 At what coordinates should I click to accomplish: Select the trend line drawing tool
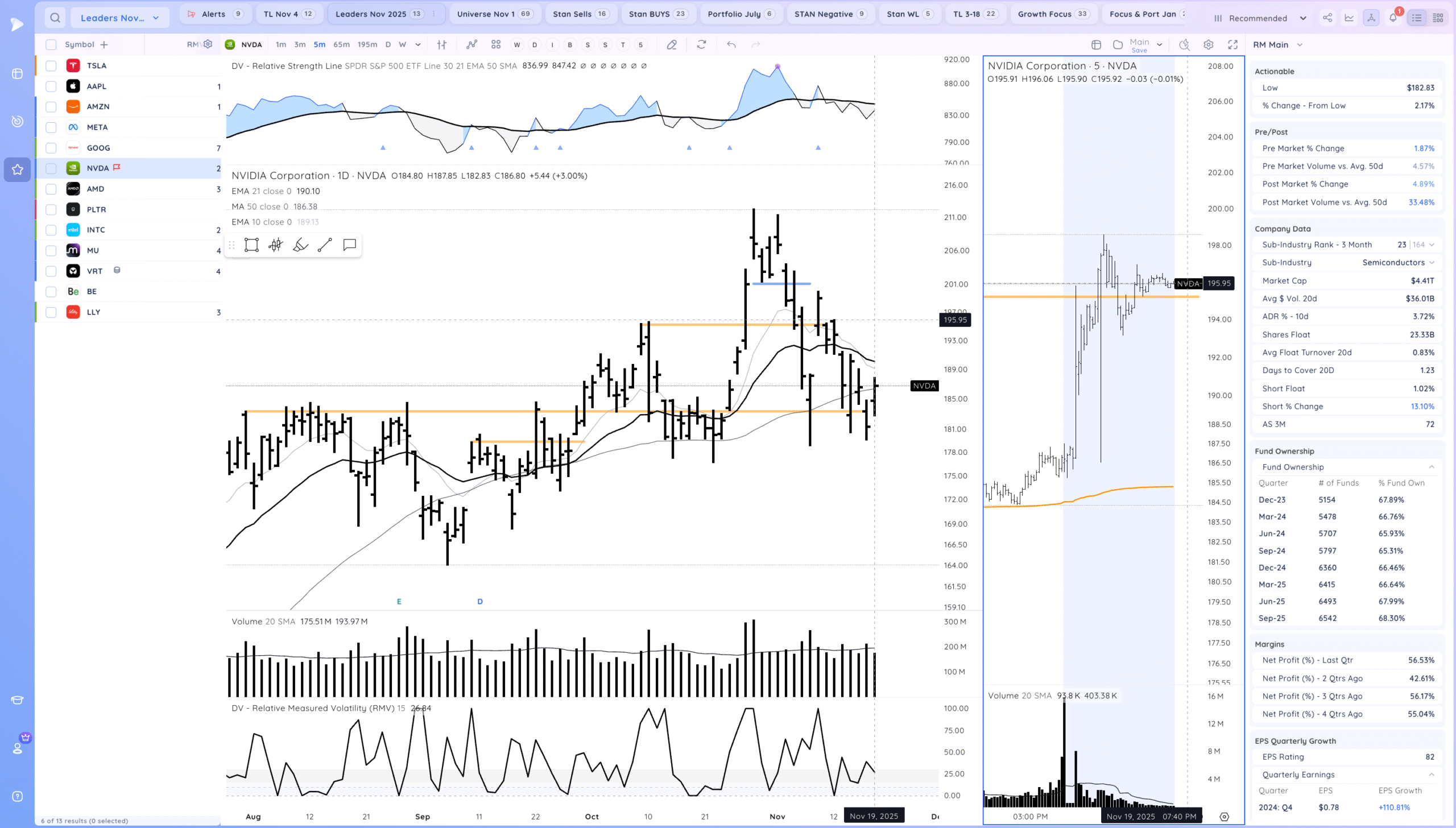(325, 245)
